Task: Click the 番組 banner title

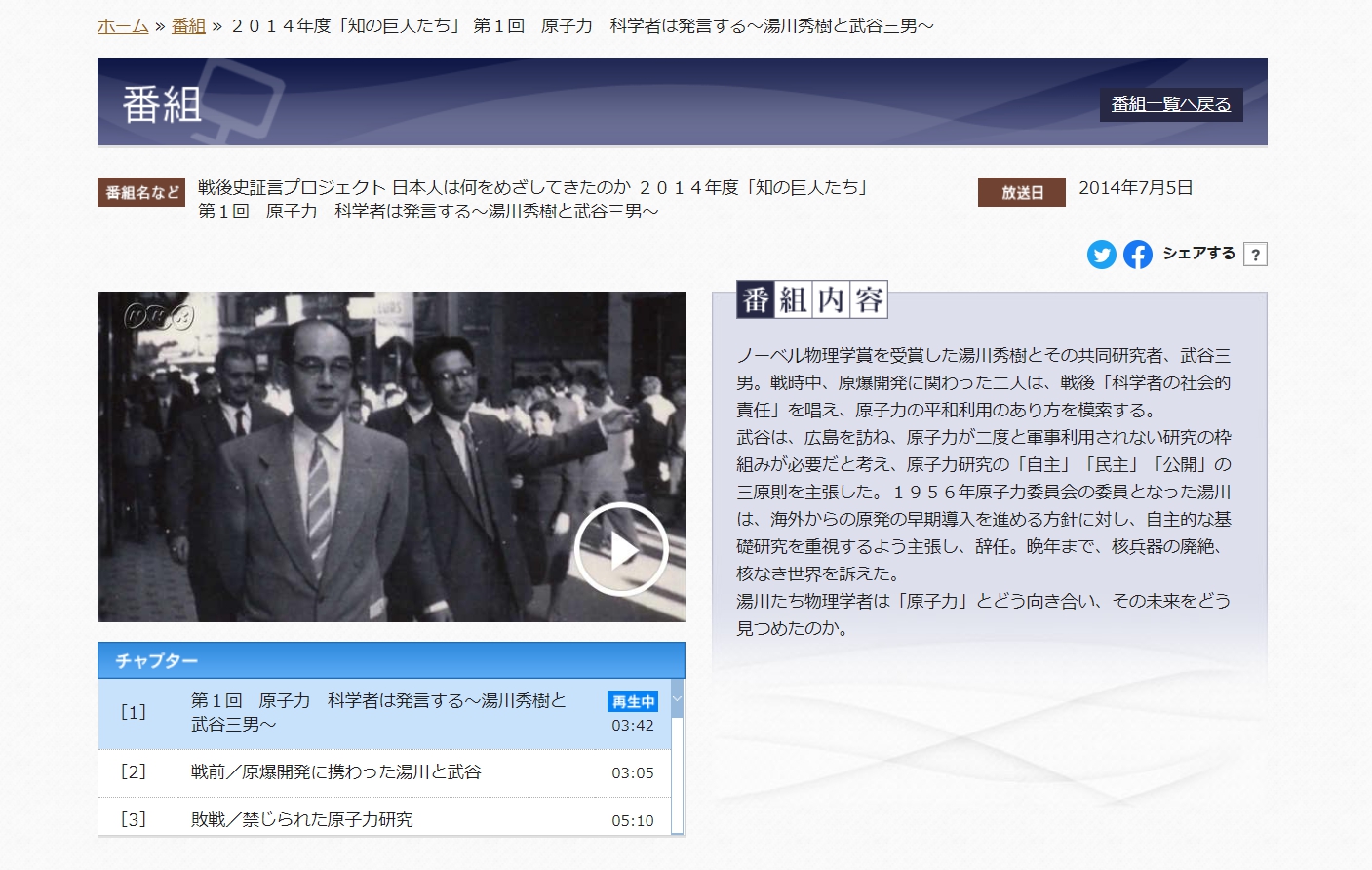Action: coord(162,104)
